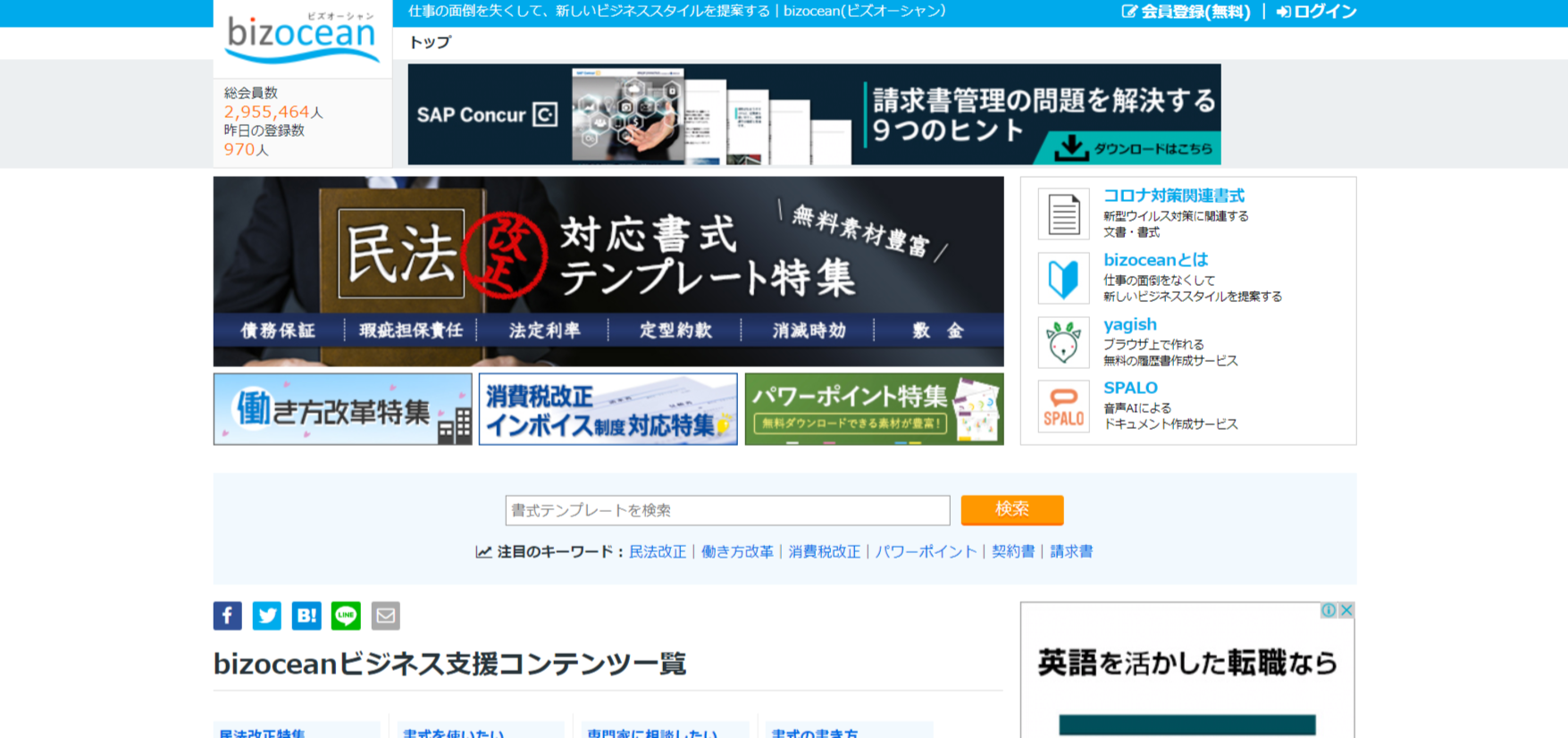Click the Hatena Bookmark B! icon
This screenshot has width=1568, height=738.
click(306, 616)
